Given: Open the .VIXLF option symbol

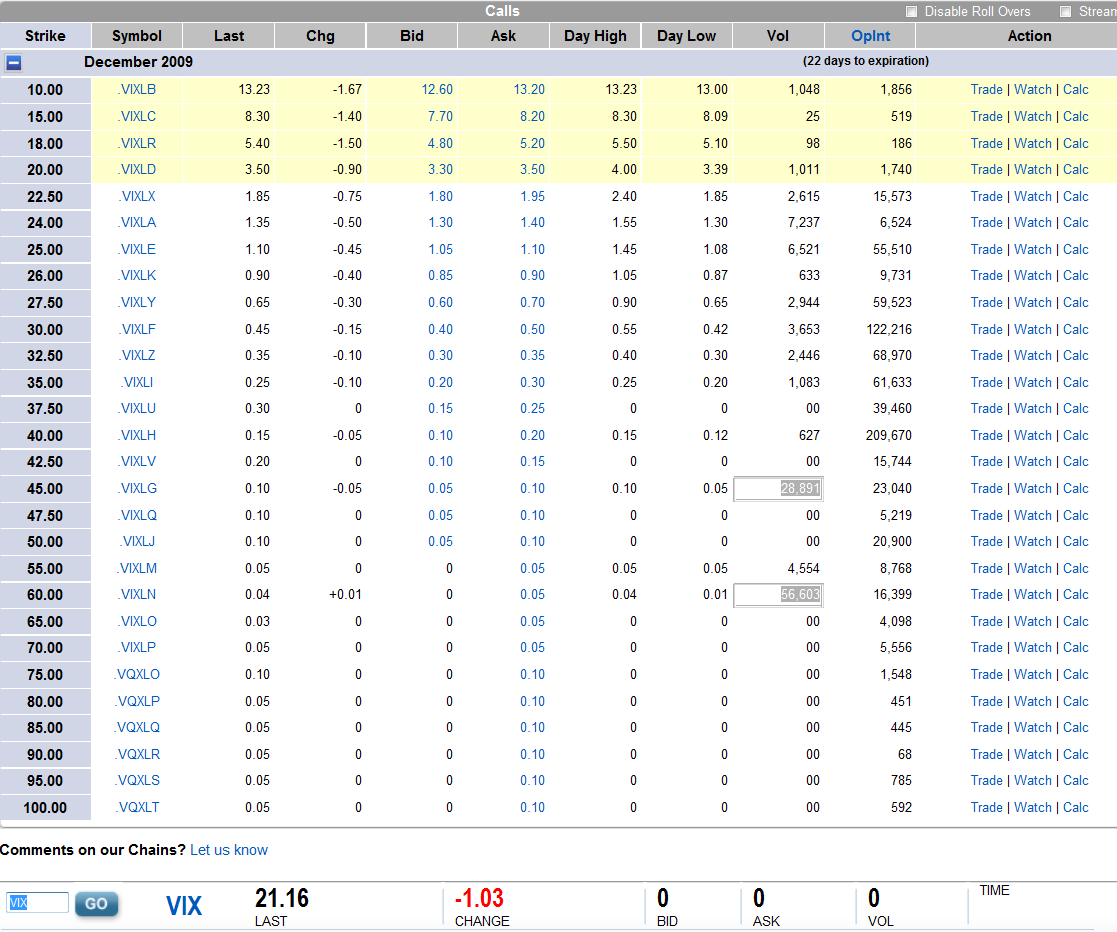Looking at the screenshot, I should [137, 330].
